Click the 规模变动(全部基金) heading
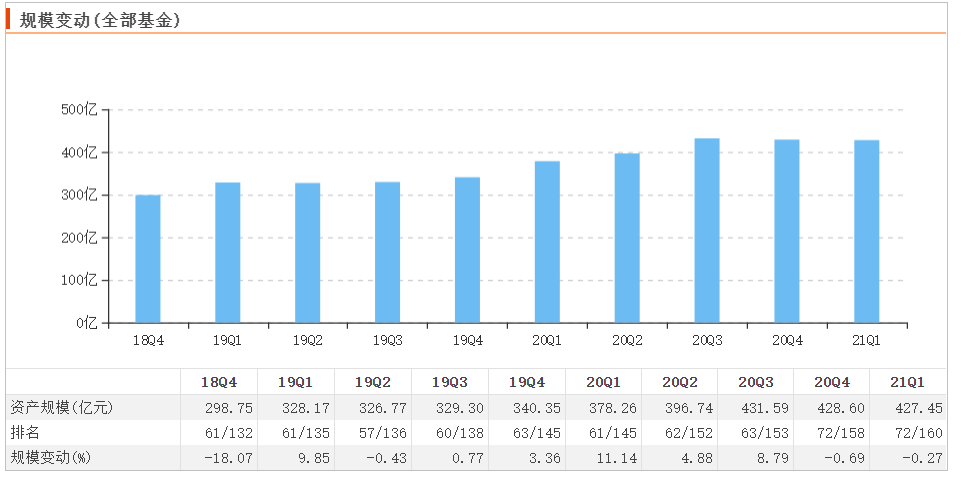 pyautogui.click(x=99, y=20)
